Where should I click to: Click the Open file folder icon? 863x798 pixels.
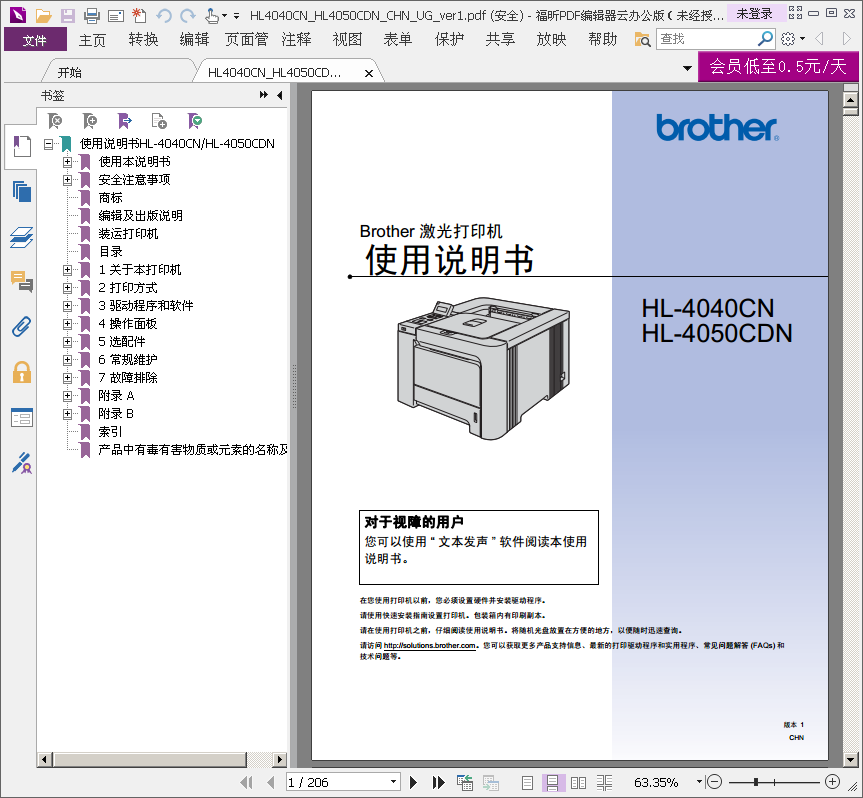(x=43, y=15)
